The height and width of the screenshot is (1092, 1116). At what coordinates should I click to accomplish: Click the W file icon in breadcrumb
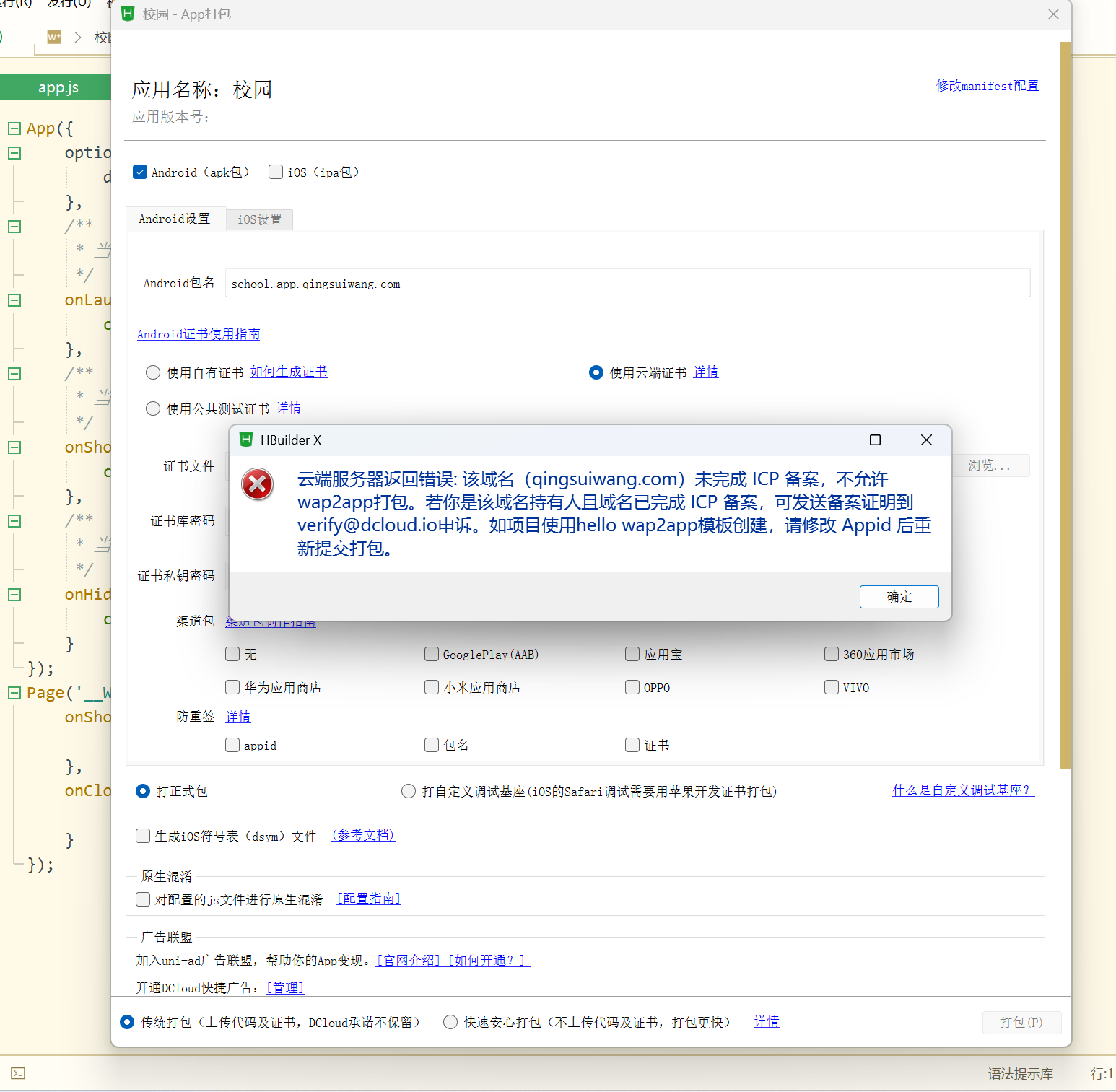54,37
